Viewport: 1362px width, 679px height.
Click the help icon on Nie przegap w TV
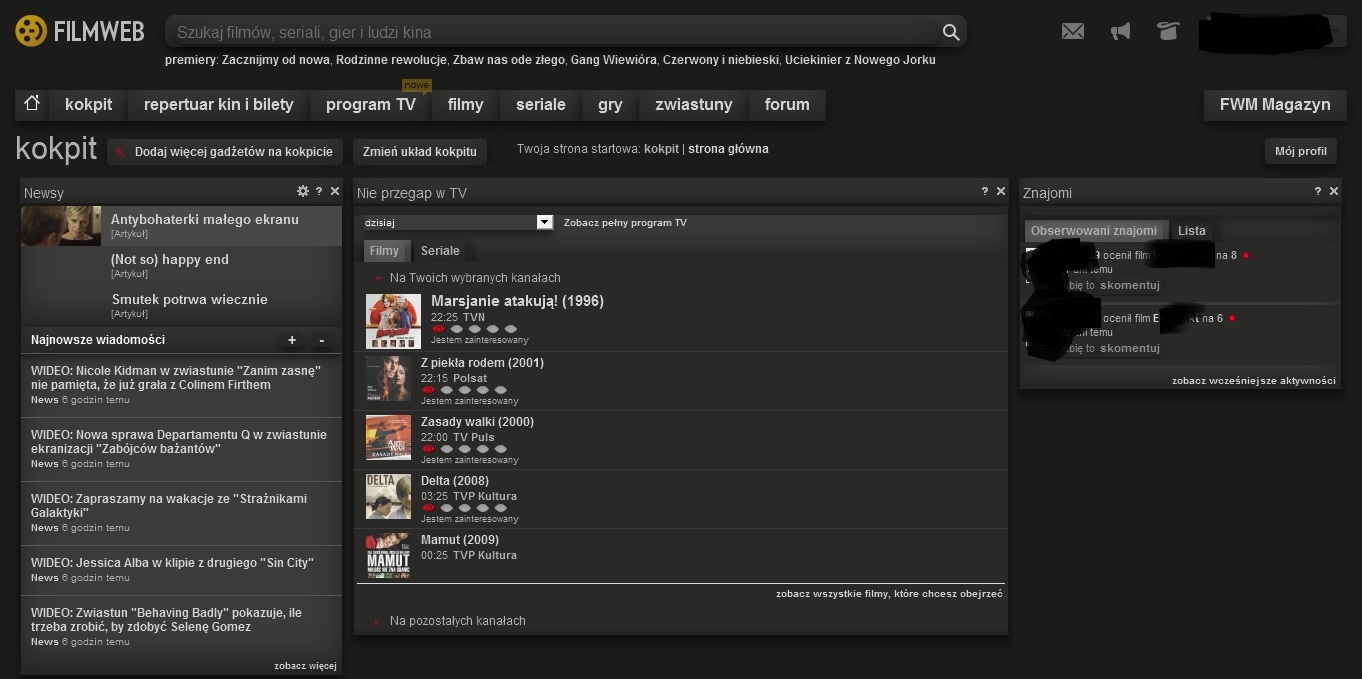click(x=984, y=192)
